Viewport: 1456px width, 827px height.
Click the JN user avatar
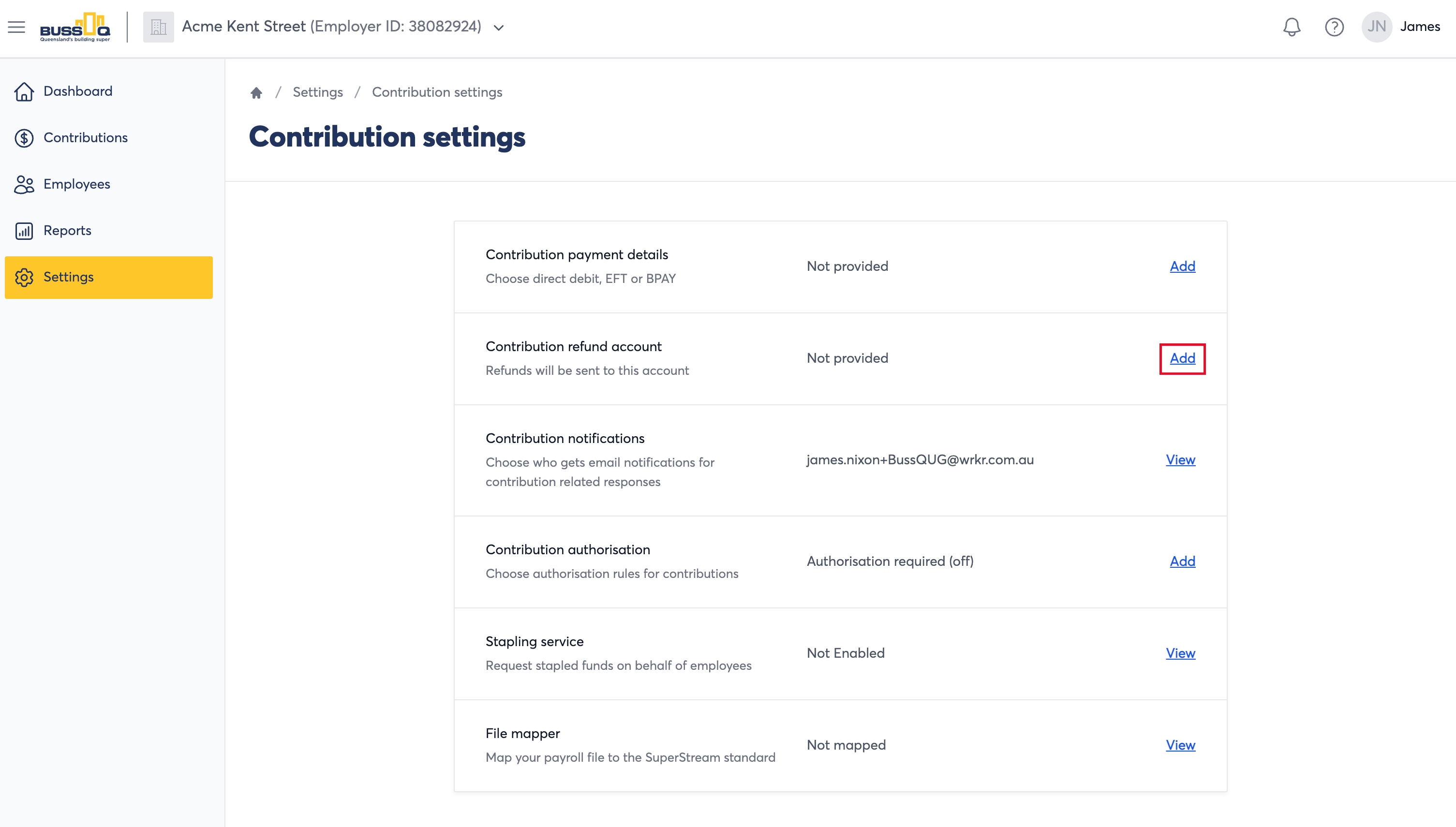pos(1377,27)
